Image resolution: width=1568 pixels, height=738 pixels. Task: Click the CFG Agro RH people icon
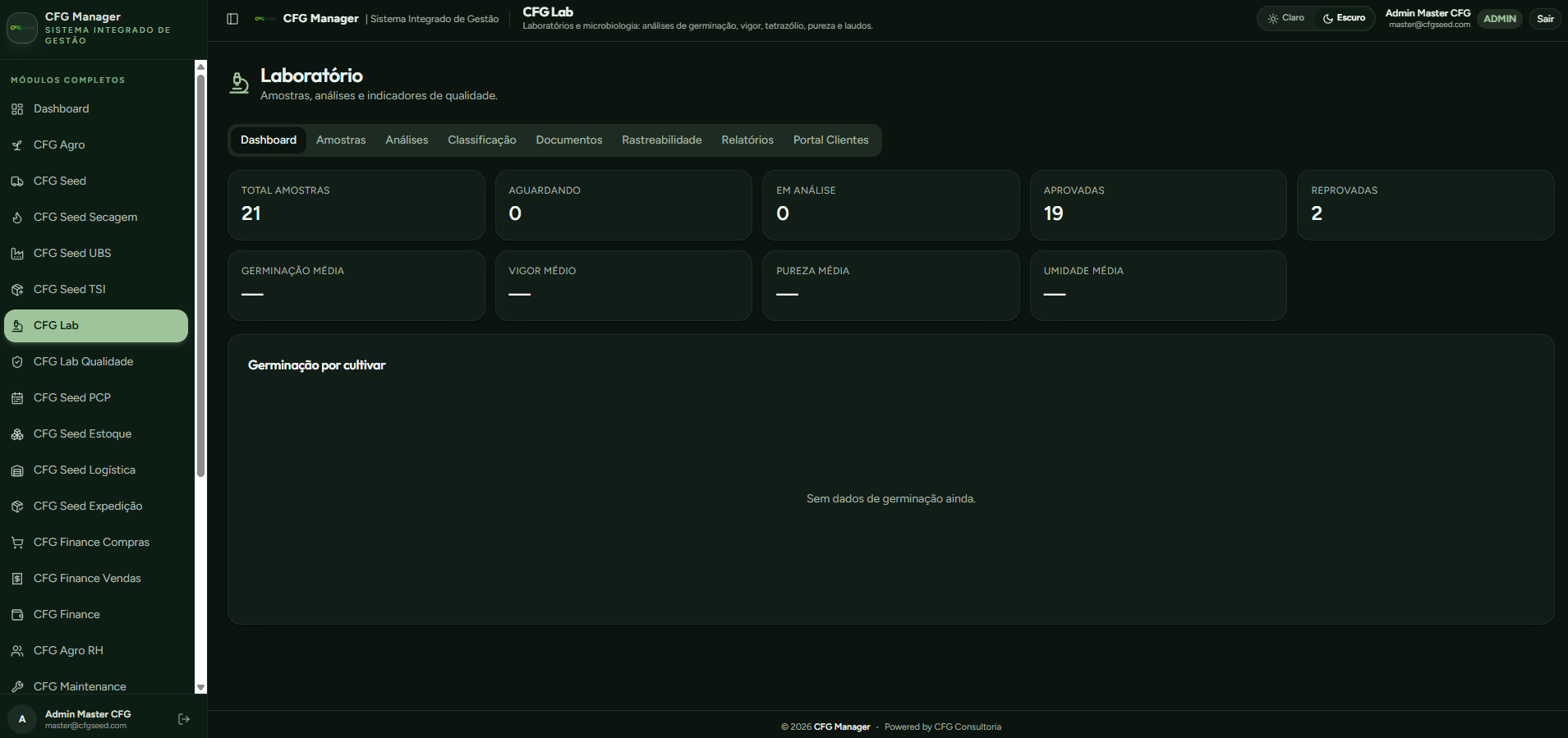17,651
